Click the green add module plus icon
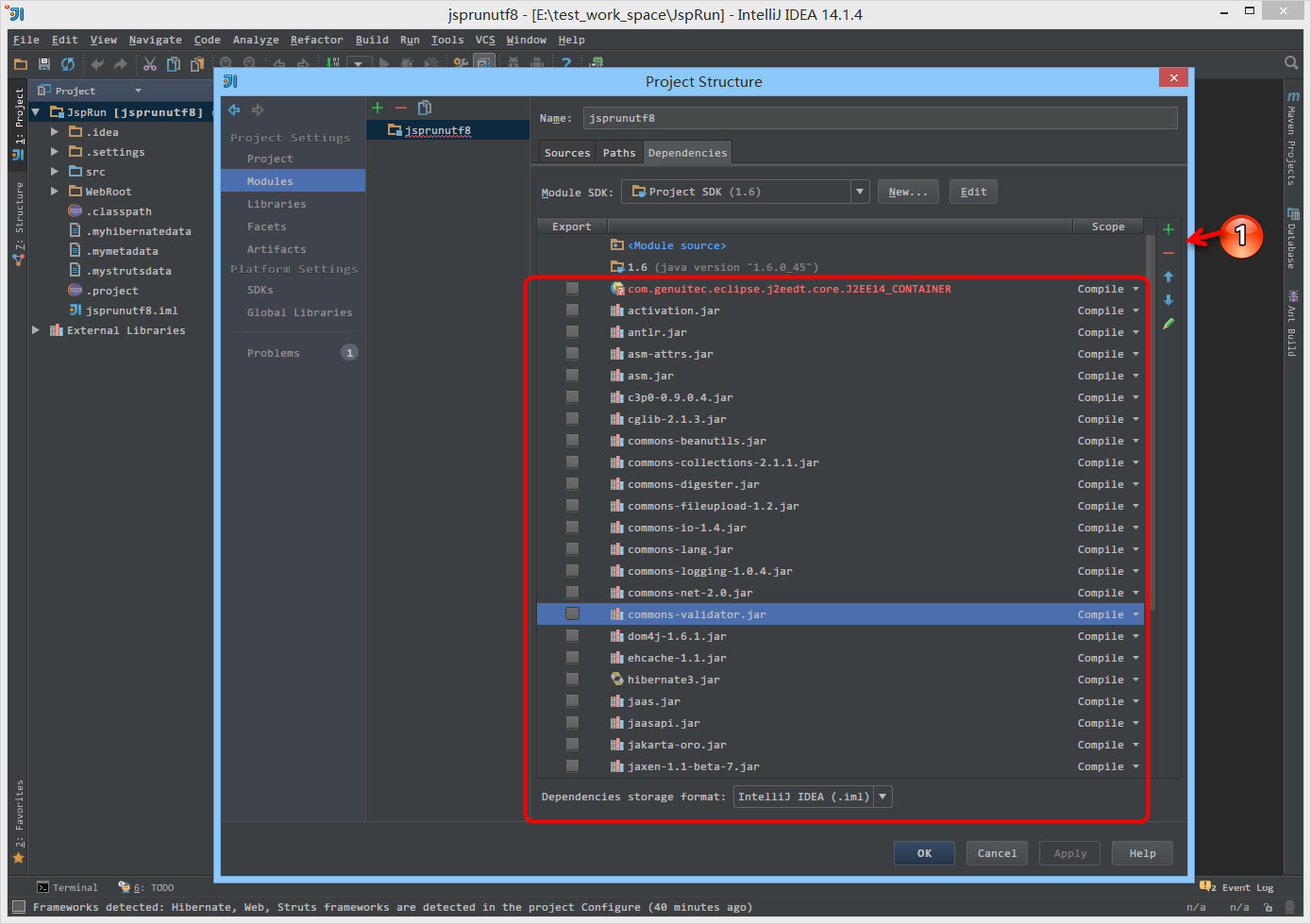This screenshot has width=1311, height=924. pos(378,108)
